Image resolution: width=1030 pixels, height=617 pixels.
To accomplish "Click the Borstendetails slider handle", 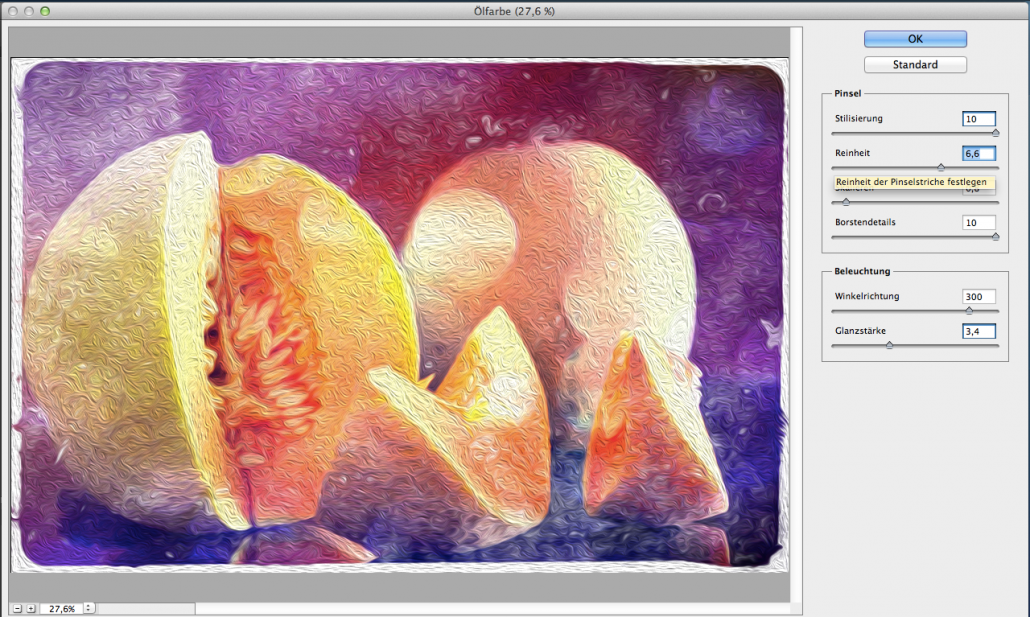I will click(995, 236).
